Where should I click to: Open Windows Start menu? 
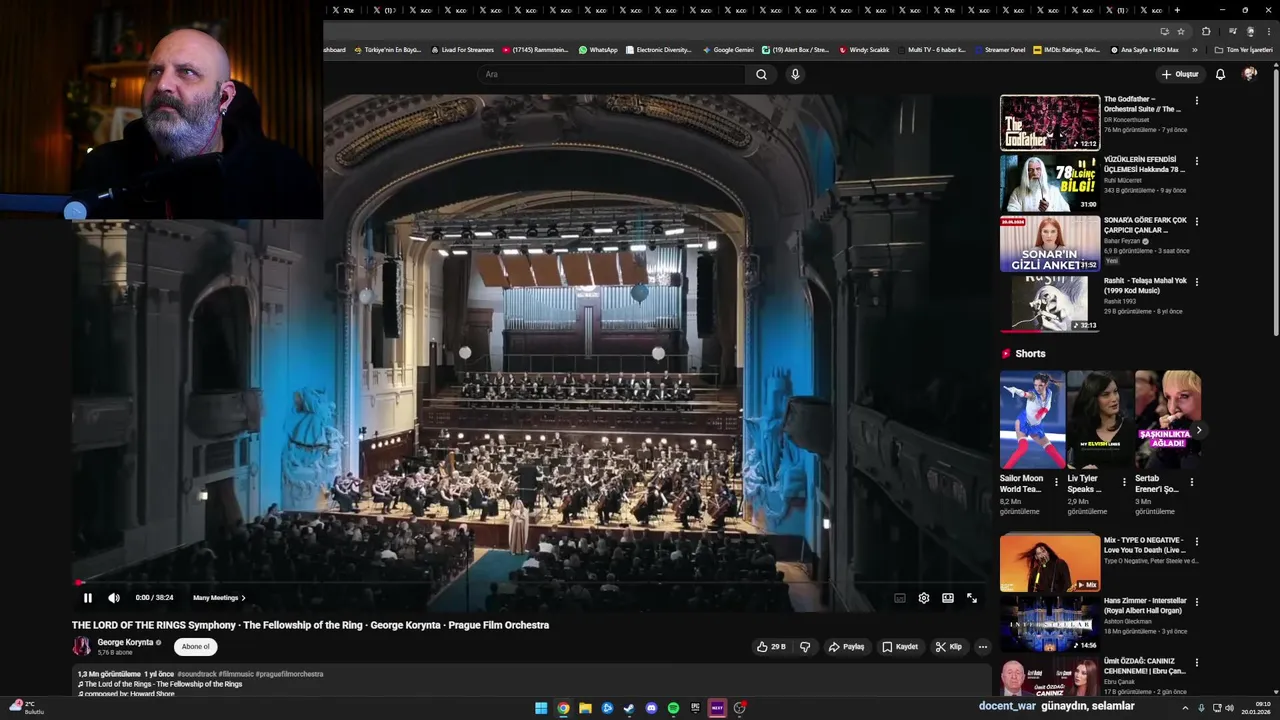point(541,708)
